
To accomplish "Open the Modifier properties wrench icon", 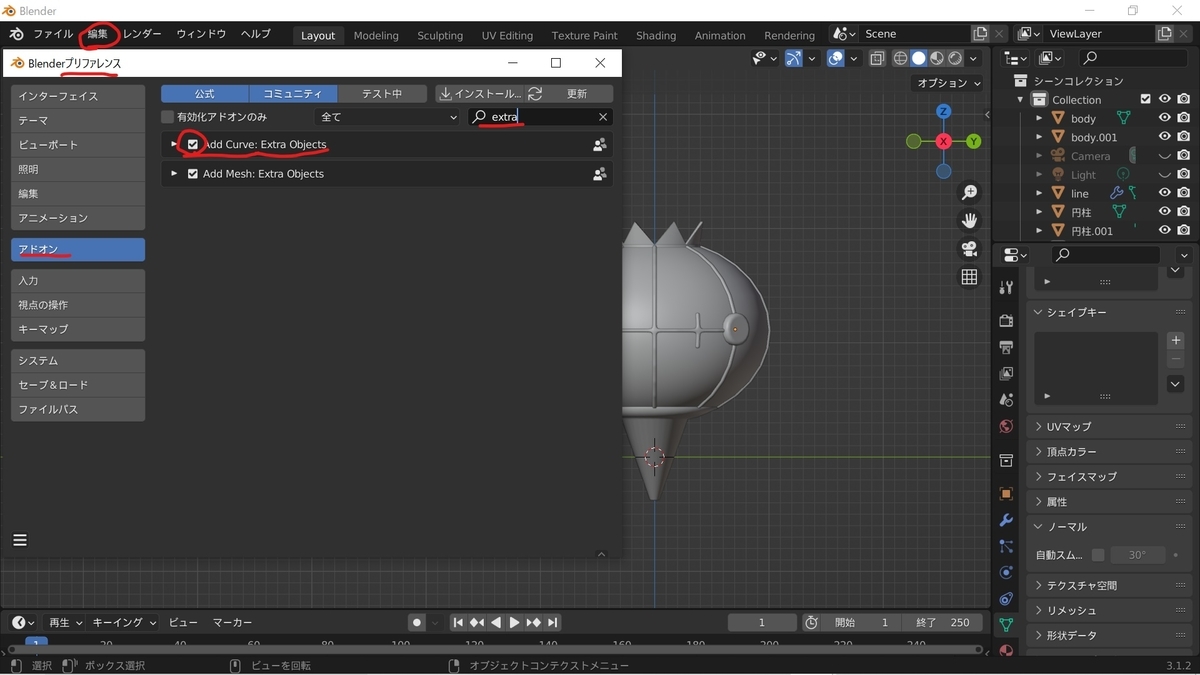I will pyautogui.click(x=1006, y=520).
